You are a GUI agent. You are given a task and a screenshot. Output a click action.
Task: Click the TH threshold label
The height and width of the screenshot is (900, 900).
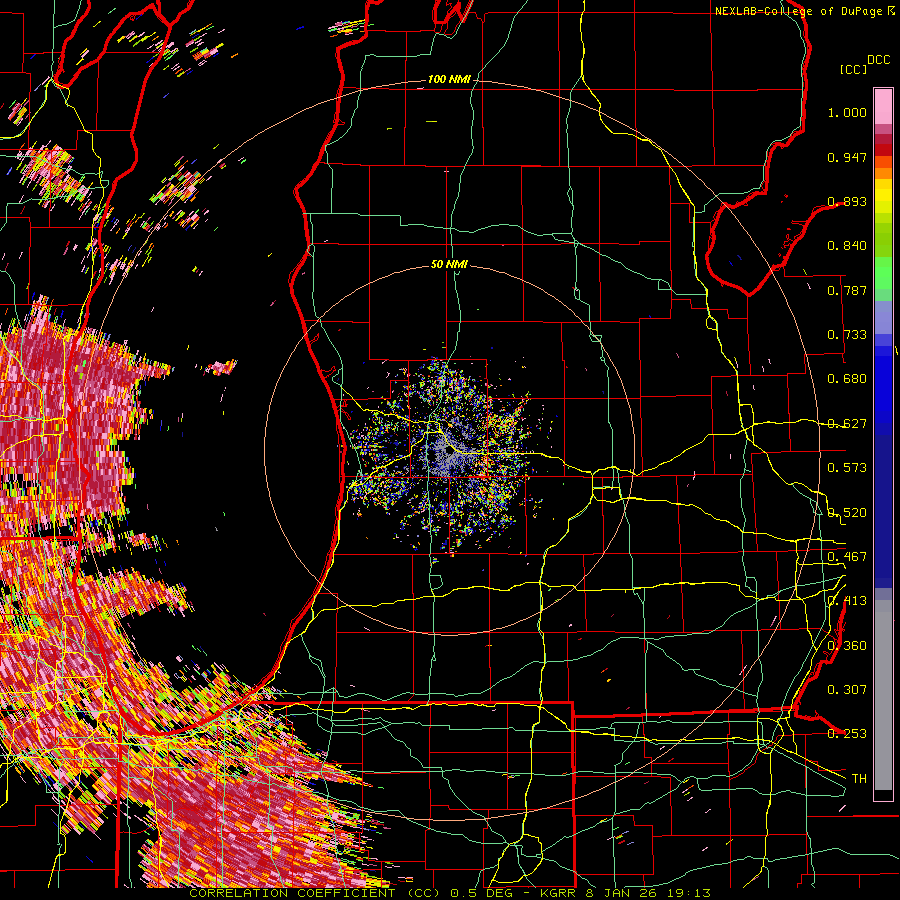859,779
